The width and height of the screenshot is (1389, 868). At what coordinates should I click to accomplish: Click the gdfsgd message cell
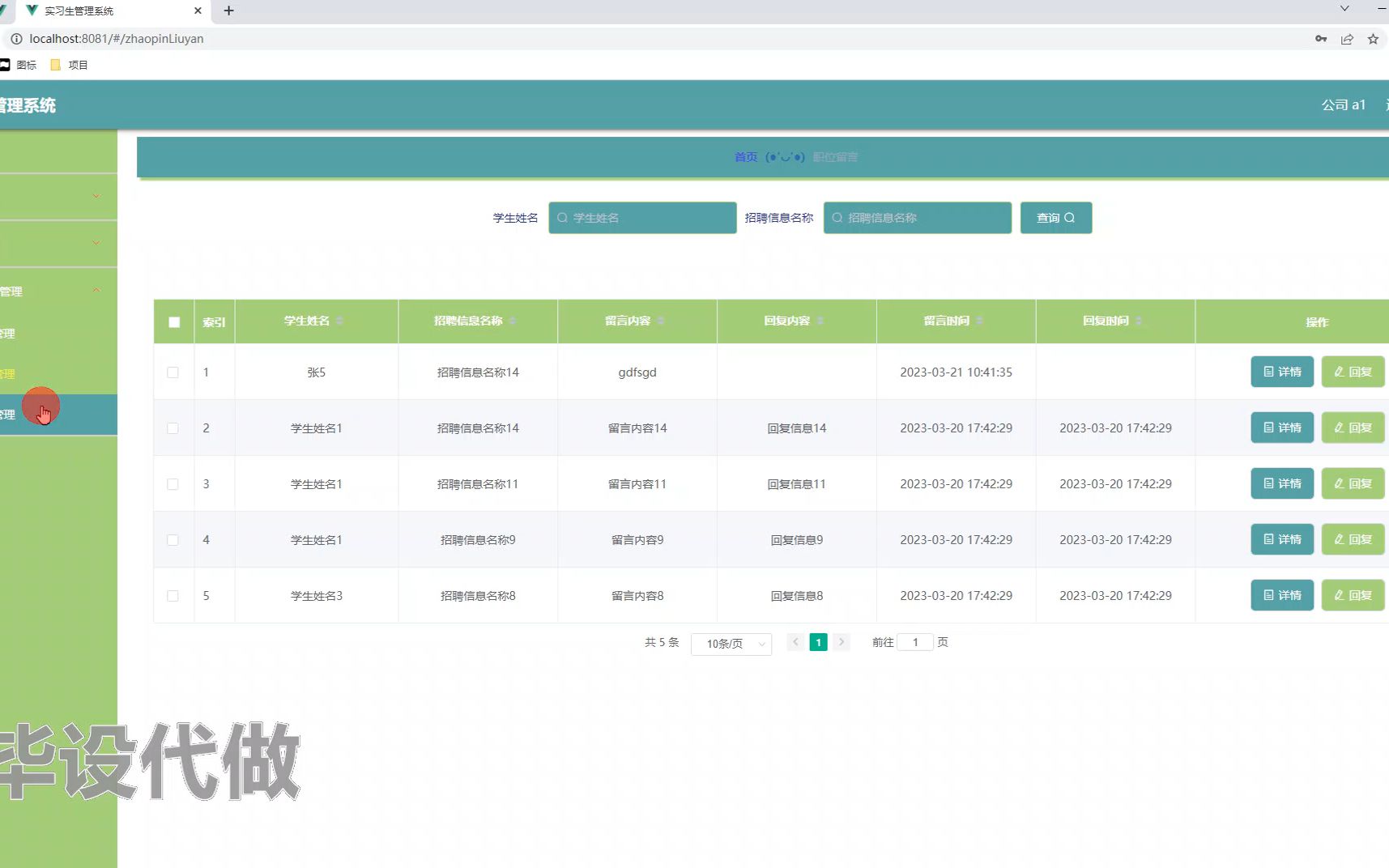[637, 372]
